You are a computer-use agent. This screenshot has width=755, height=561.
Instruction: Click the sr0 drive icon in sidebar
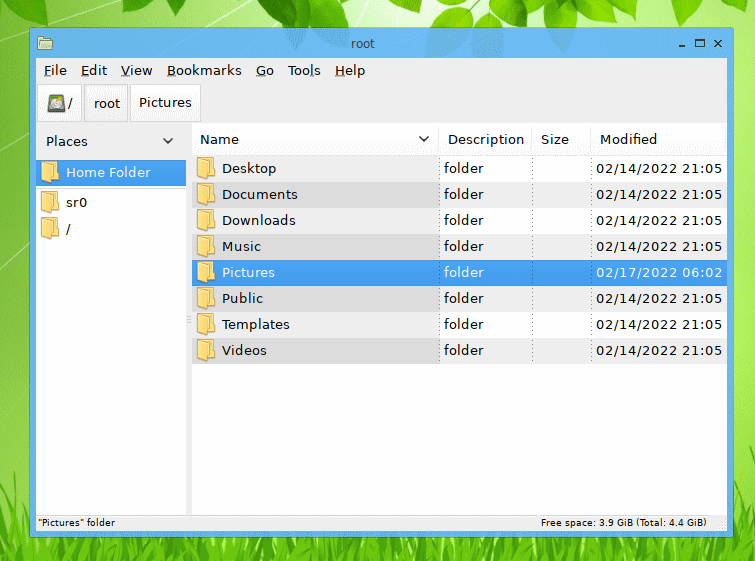coord(50,202)
